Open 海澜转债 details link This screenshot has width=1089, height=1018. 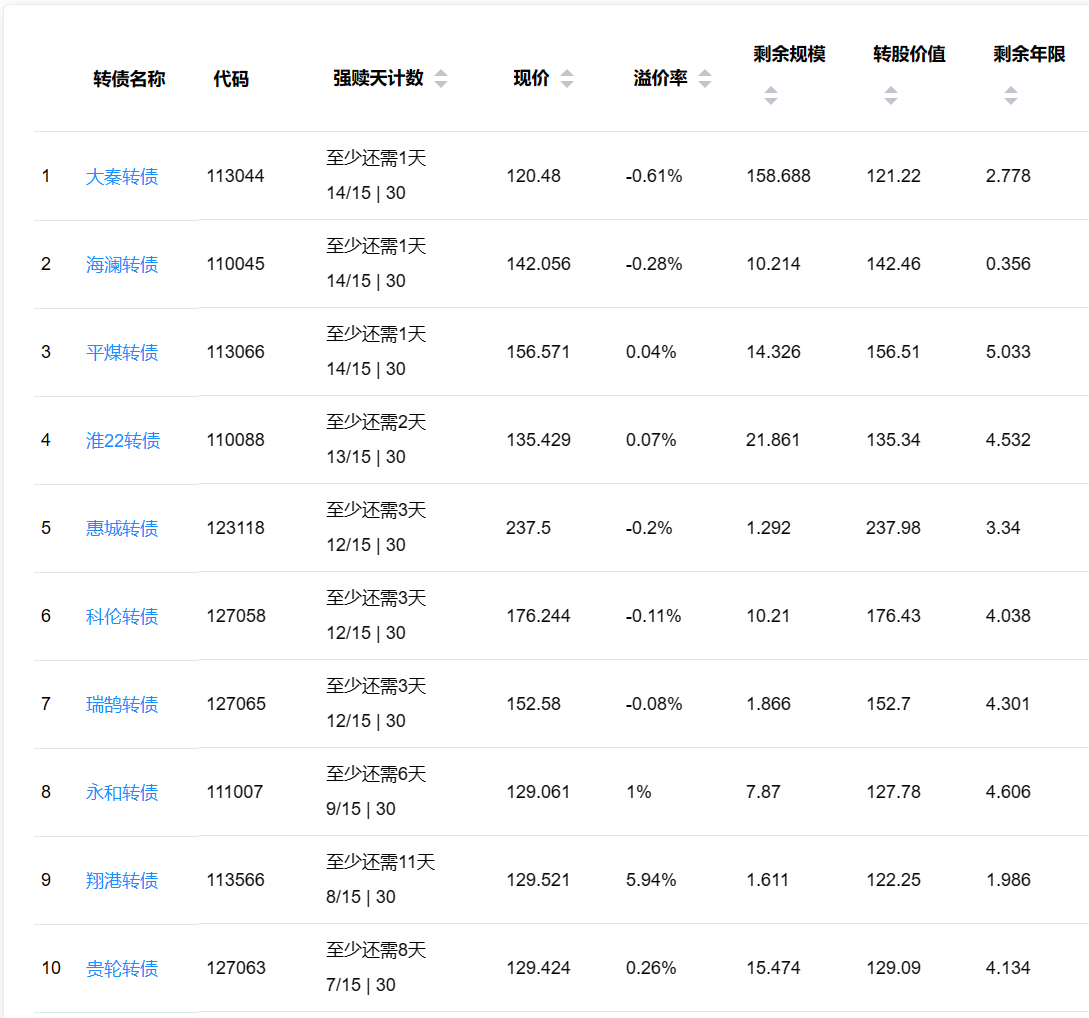122,265
